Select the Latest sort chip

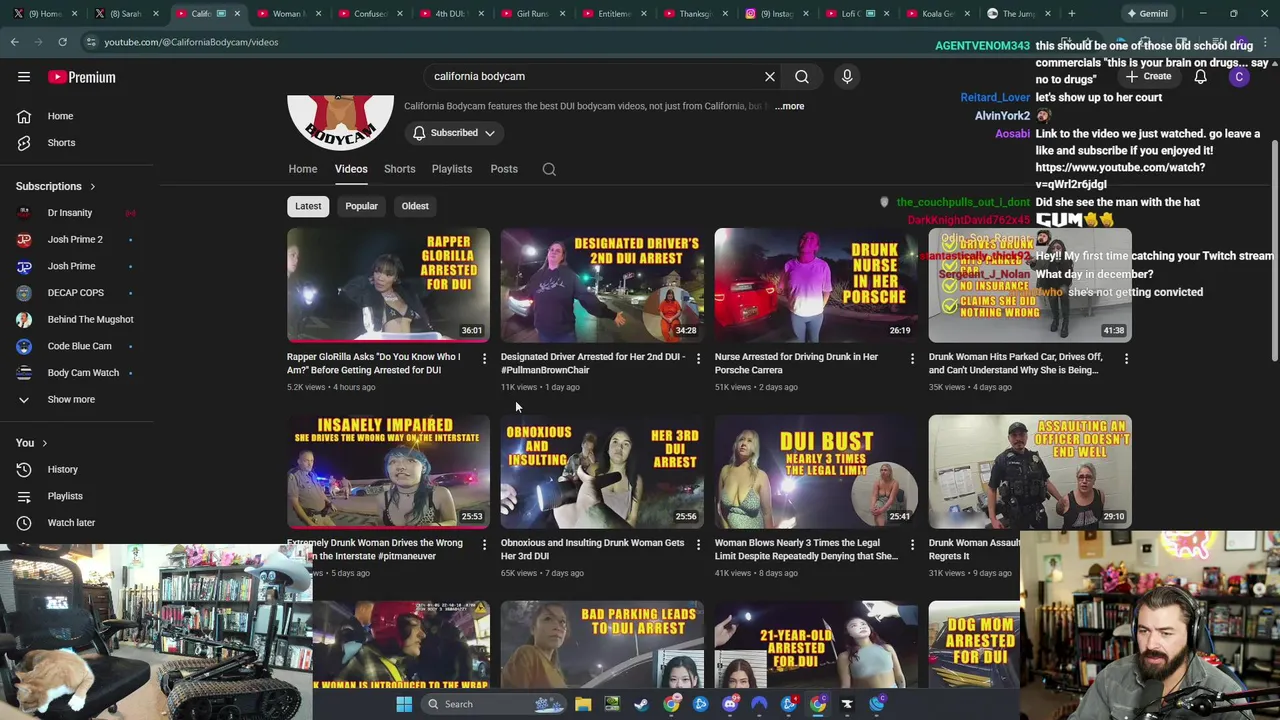pos(308,206)
